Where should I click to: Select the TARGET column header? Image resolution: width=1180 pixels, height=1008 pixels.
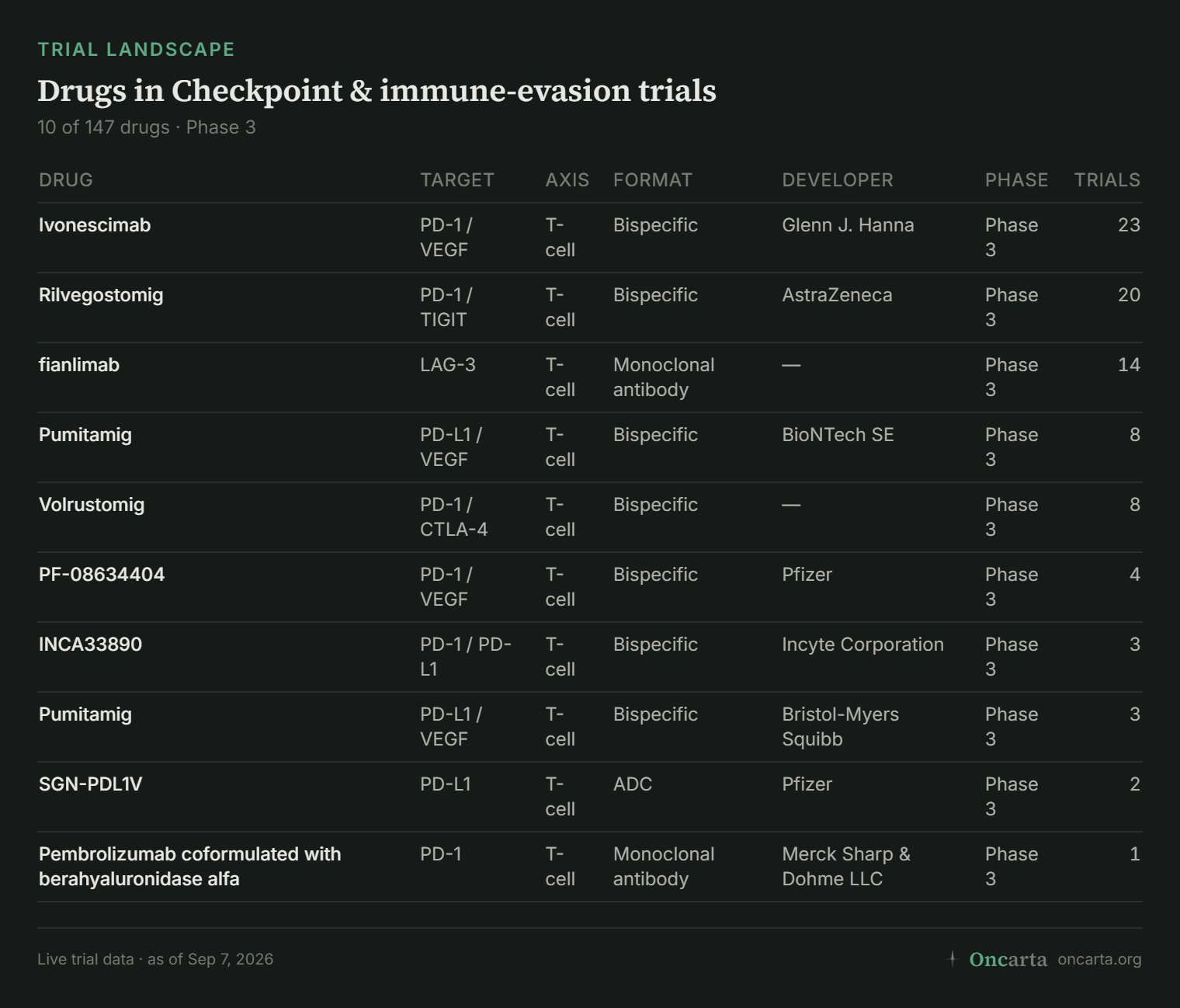457,180
